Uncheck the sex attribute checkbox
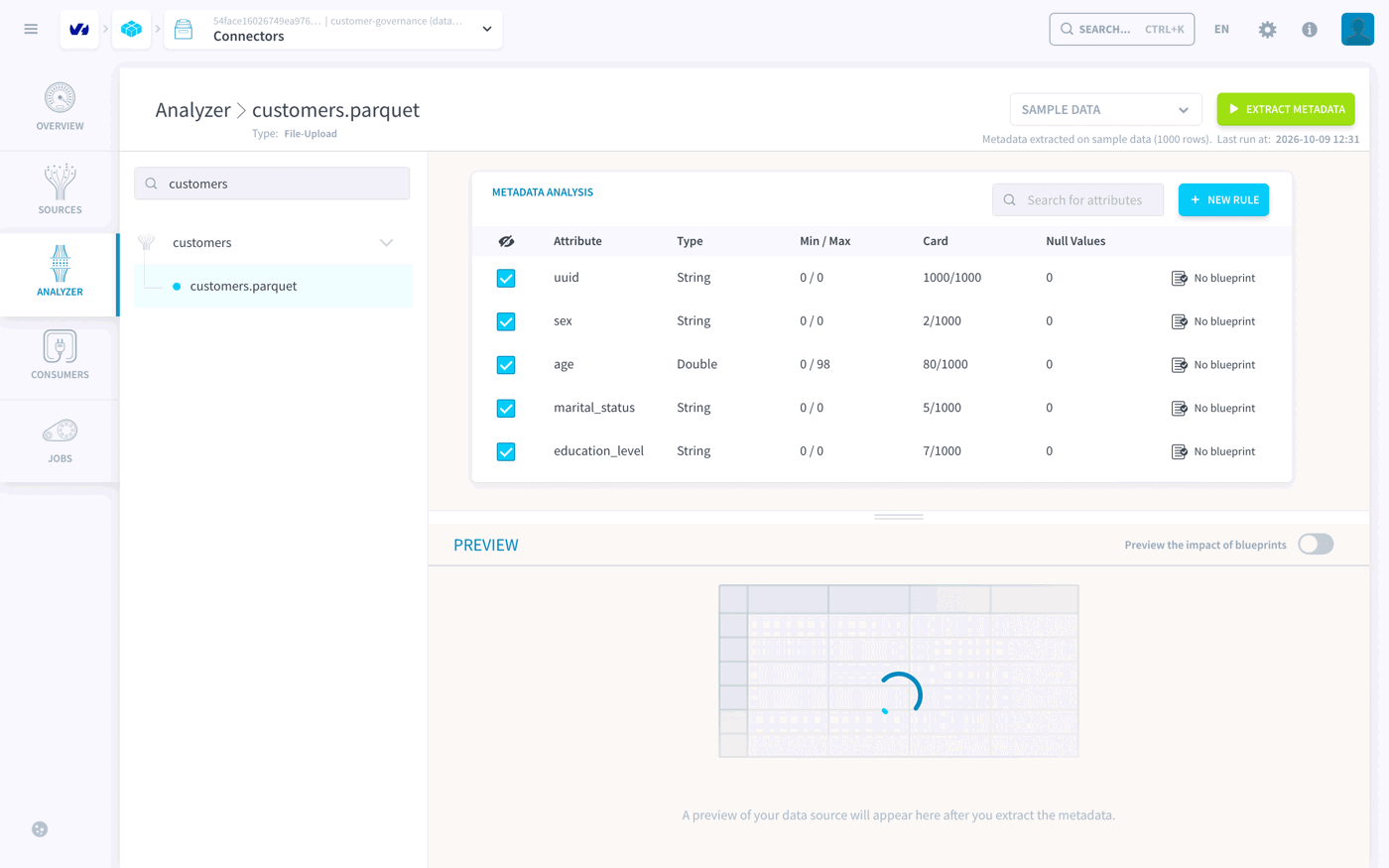The width and height of the screenshot is (1389, 868). (506, 321)
